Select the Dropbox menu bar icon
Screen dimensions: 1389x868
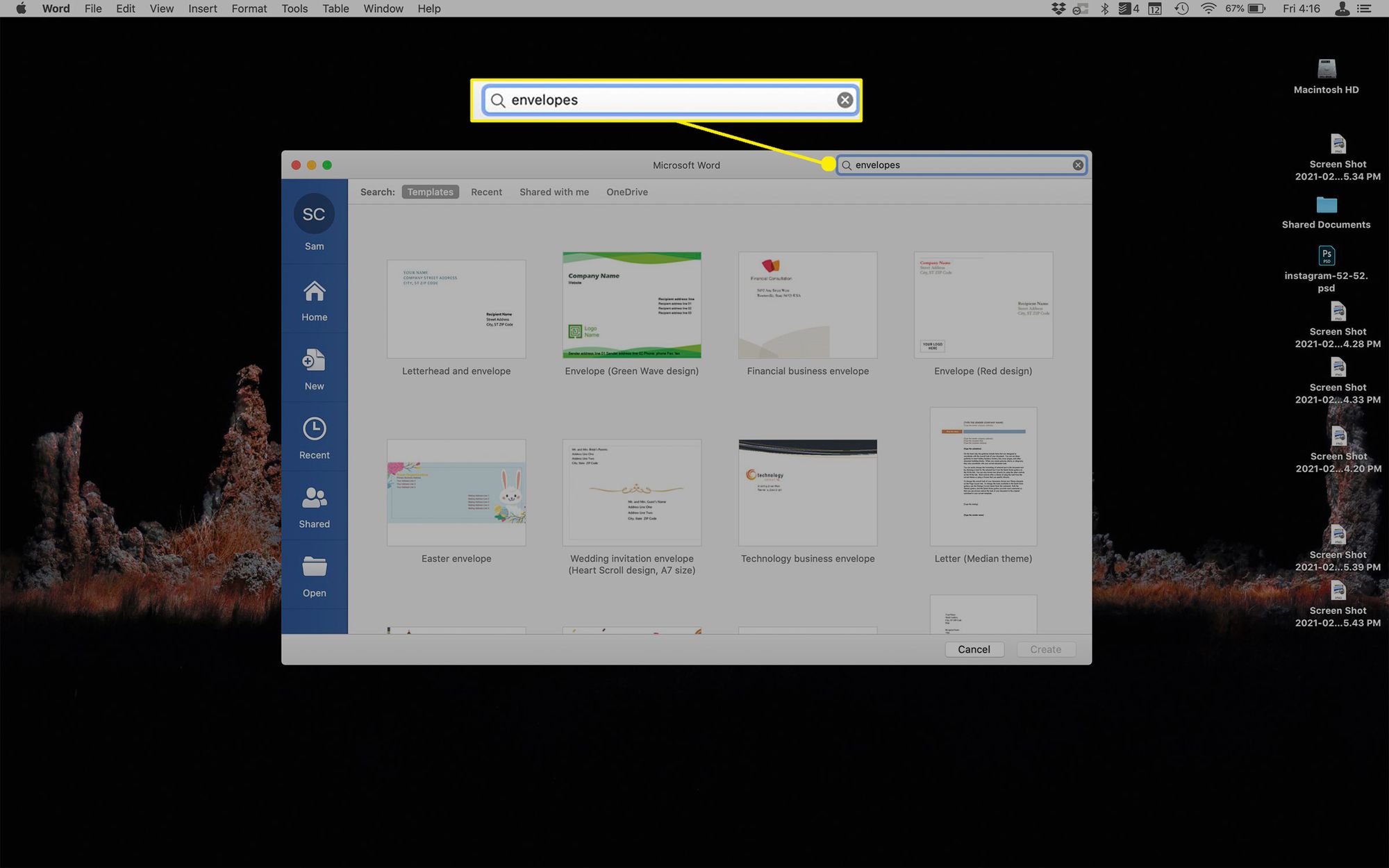(1056, 9)
